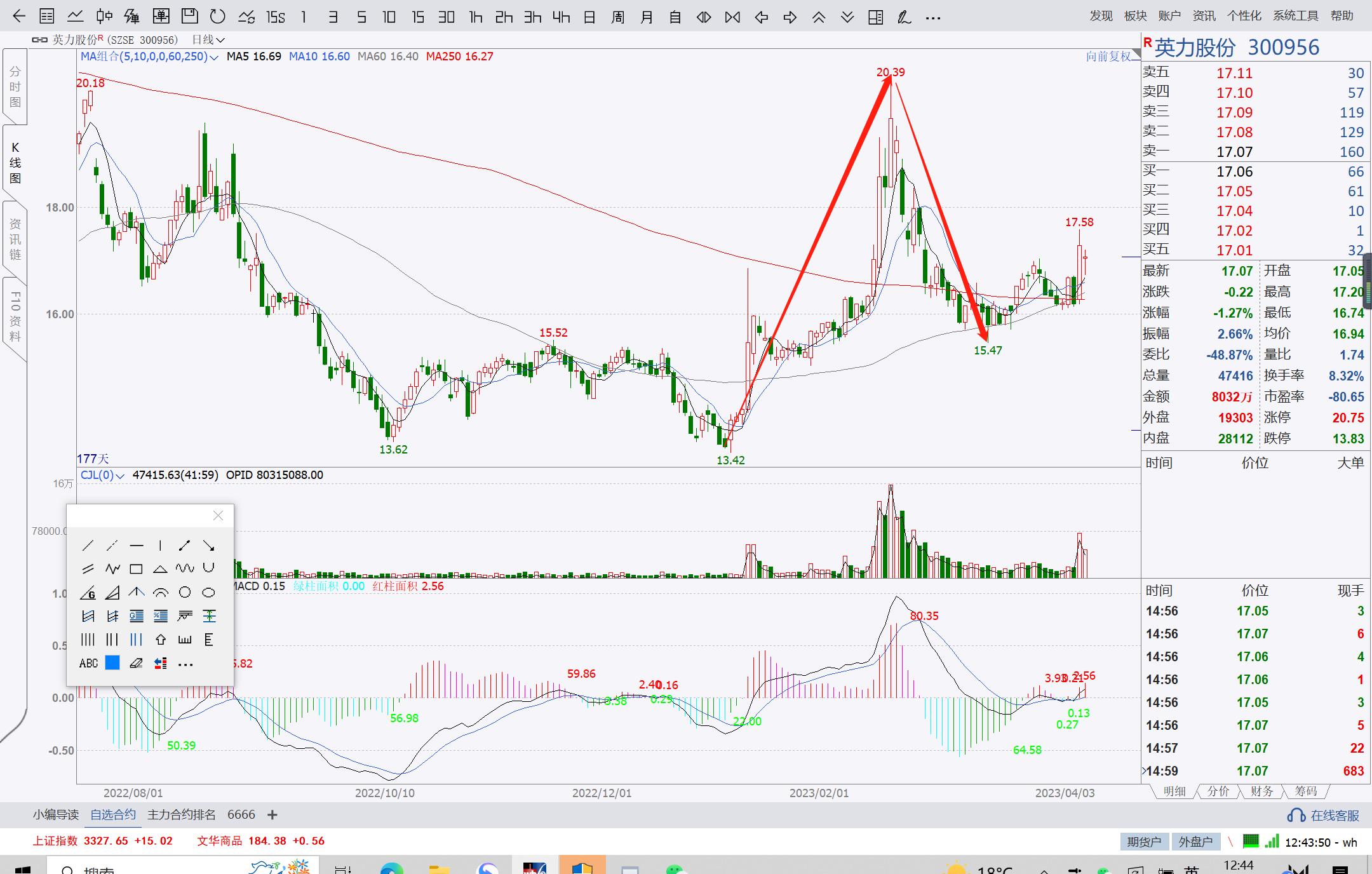1372x874 pixels.
Task: Switch to the 主力合约排名 tab
Action: (x=182, y=815)
